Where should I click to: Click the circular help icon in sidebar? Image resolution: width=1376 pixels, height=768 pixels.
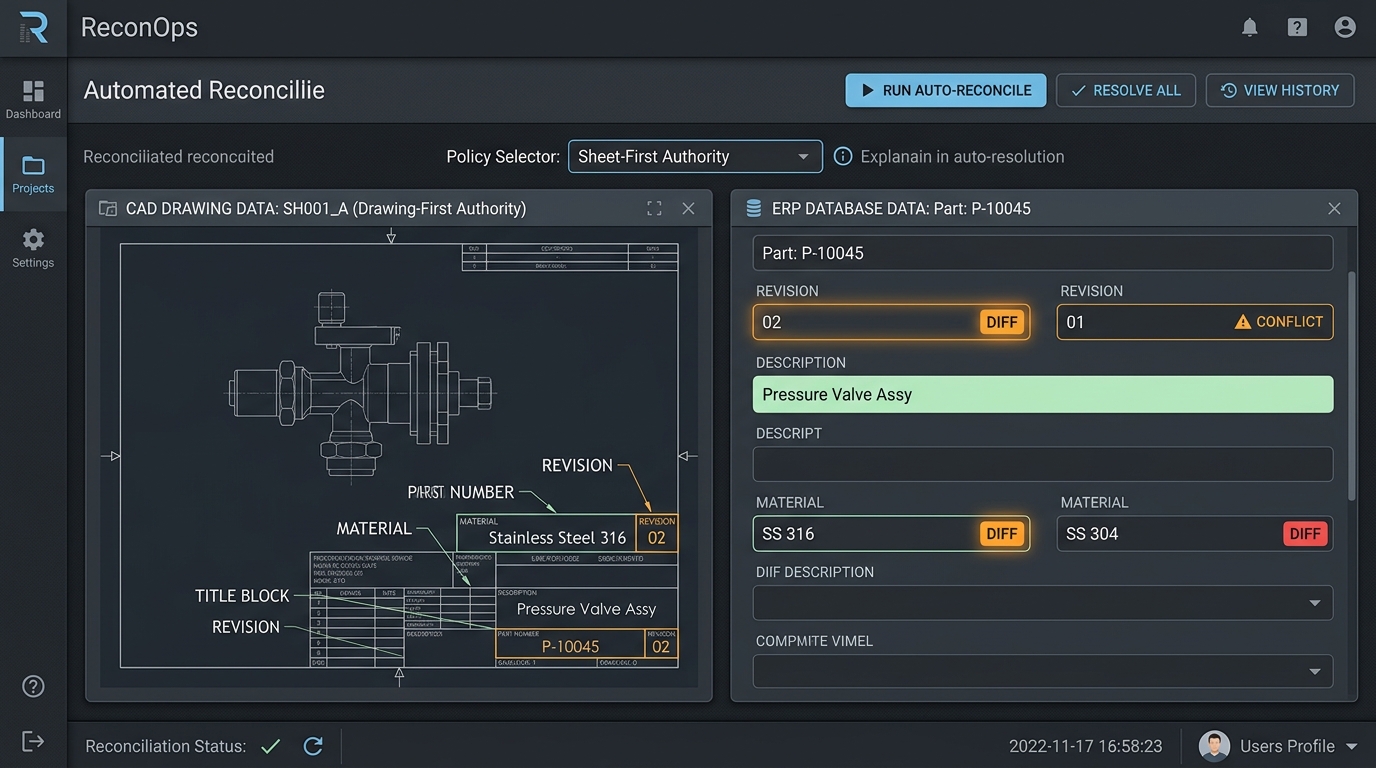(33, 686)
